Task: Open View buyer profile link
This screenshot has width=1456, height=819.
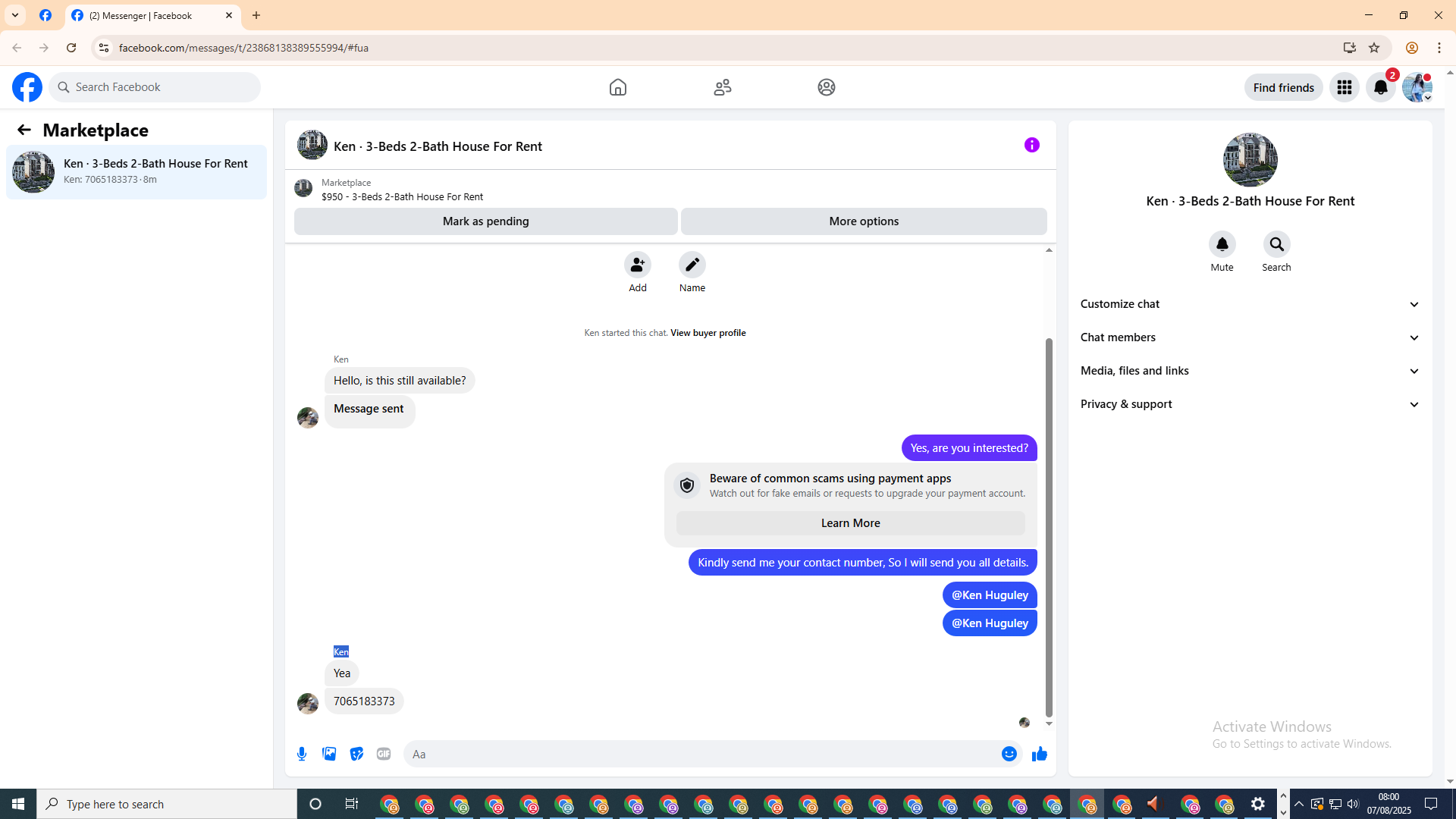Action: click(x=708, y=333)
